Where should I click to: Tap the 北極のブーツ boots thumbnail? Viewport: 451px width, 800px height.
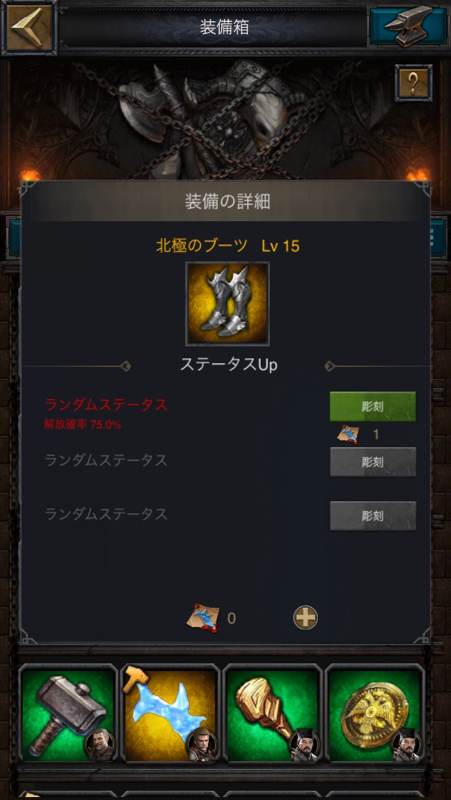coord(228,304)
